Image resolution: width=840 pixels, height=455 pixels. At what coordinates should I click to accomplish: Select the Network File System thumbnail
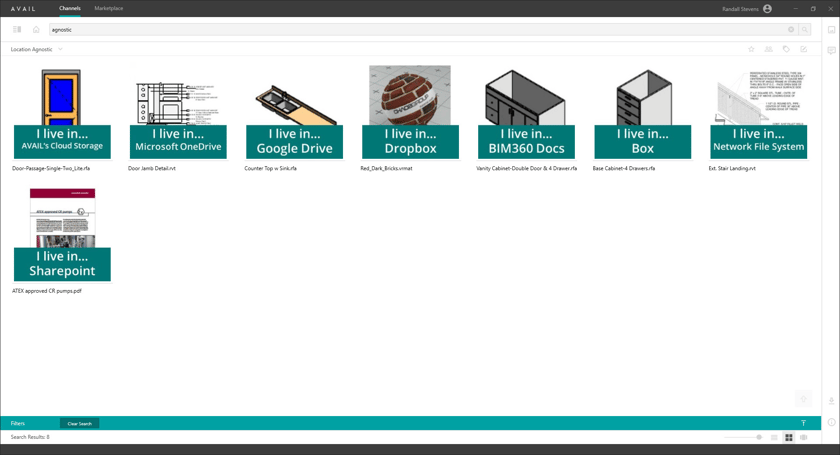(759, 112)
